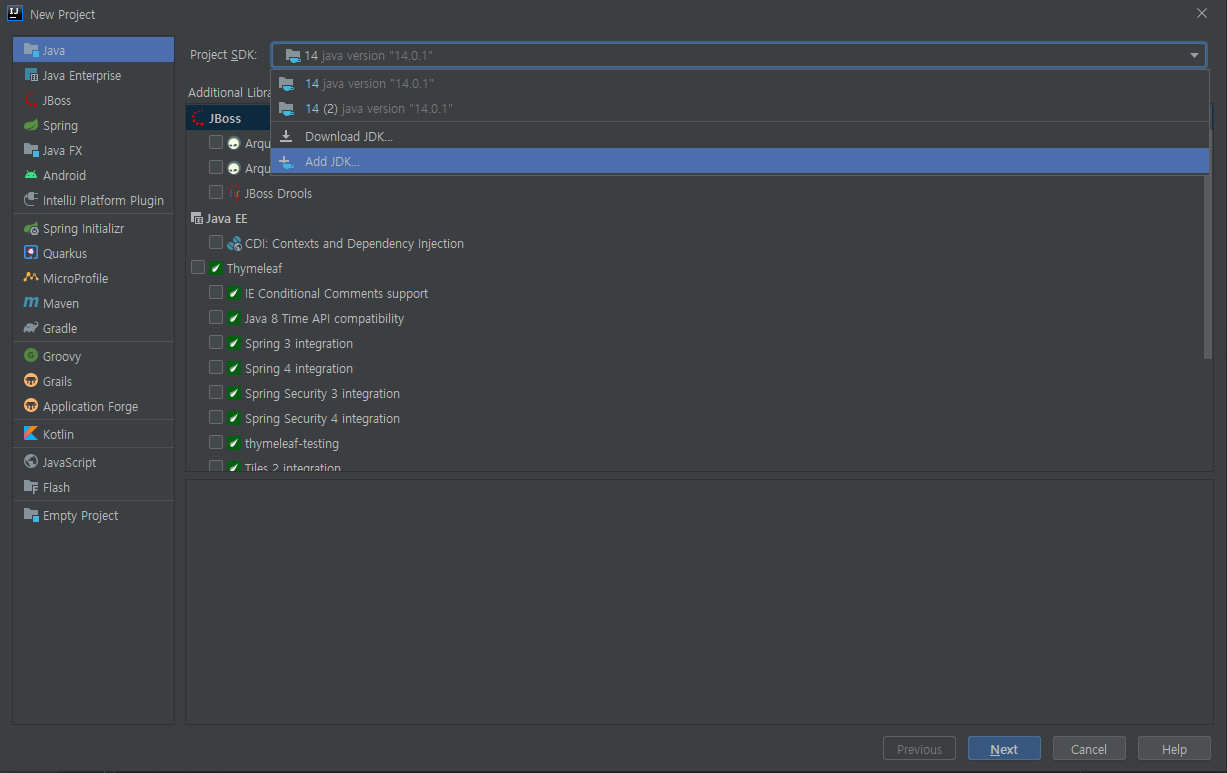Click the Add JDK icon in dropdown
This screenshot has width=1227, height=773.
287,161
